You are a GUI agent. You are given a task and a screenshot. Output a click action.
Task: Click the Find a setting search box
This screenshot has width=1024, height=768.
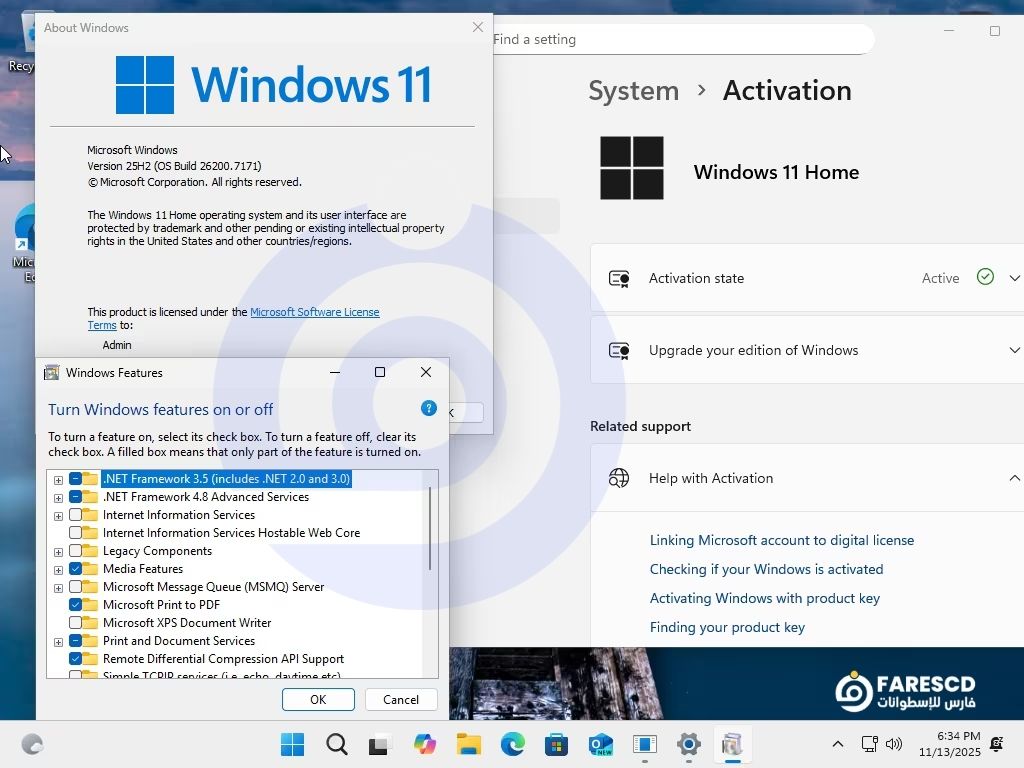click(680, 40)
